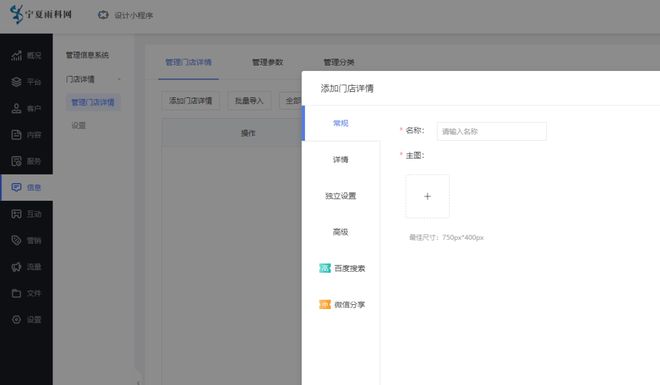Click the 管理信息系统 heading

[87, 55]
